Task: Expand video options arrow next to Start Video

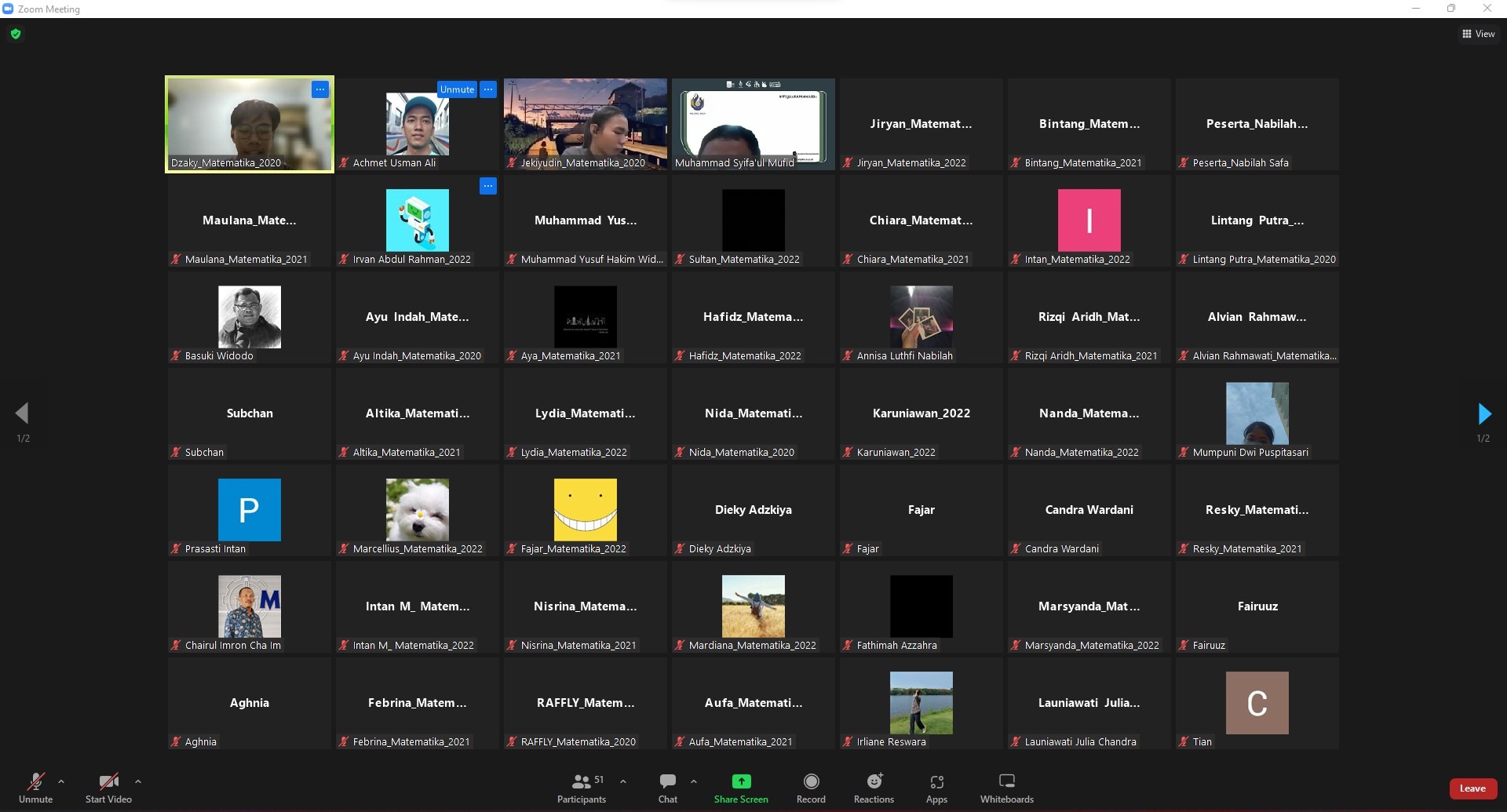Action: point(138,781)
